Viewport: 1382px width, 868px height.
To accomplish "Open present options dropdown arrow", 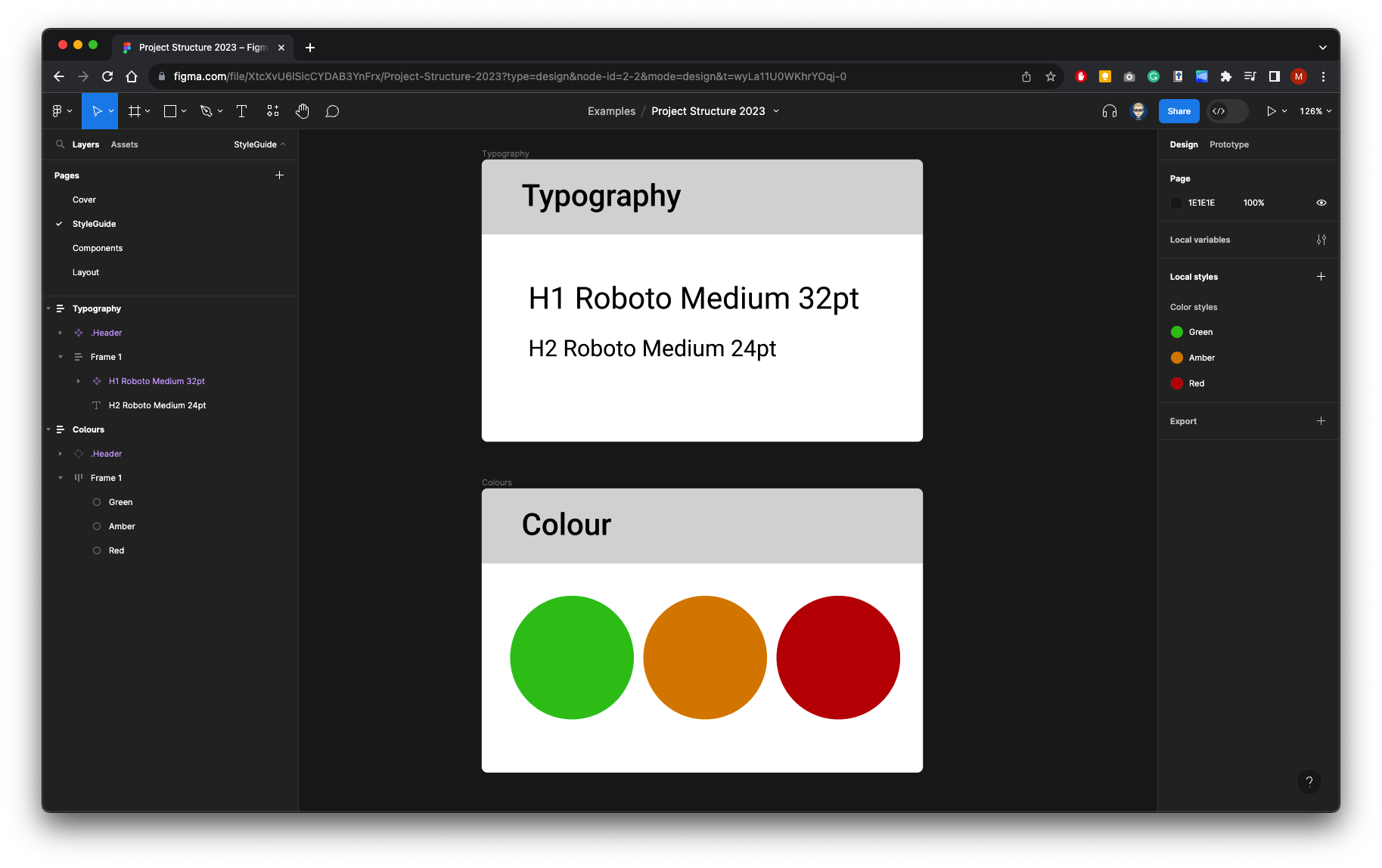I will point(1284,111).
